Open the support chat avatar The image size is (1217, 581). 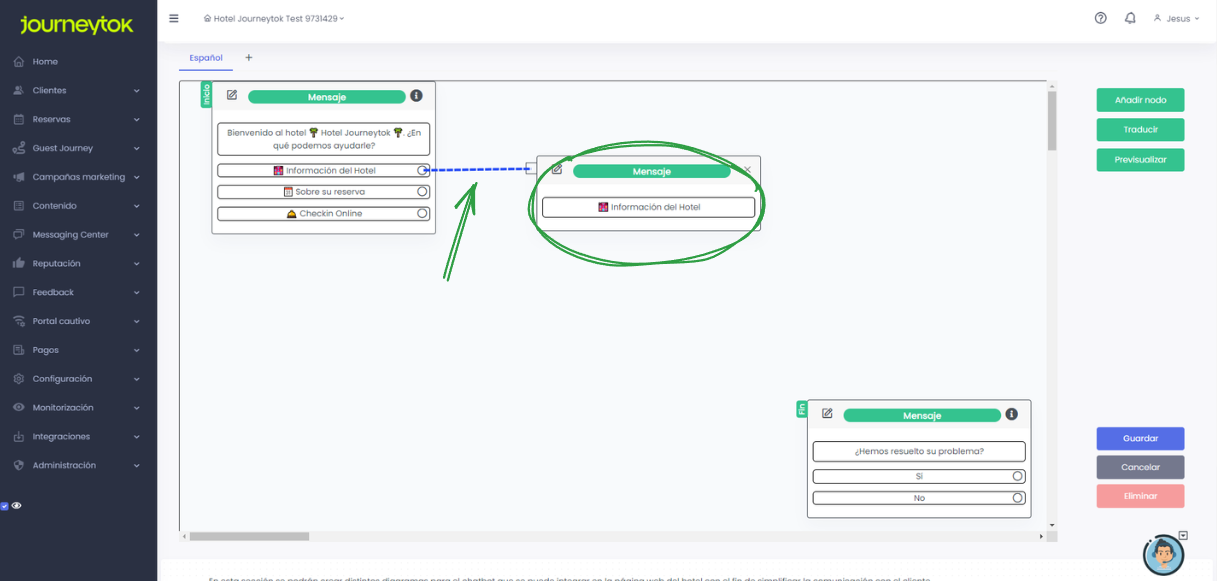pos(1163,554)
